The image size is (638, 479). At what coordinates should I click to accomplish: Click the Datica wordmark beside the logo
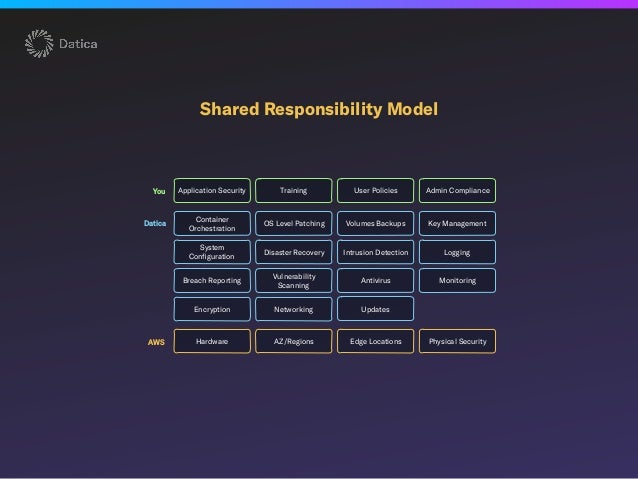(78, 44)
